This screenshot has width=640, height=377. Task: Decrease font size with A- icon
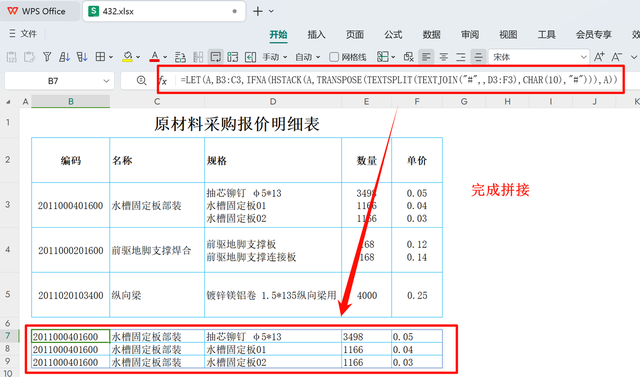click(x=617, y=57)
